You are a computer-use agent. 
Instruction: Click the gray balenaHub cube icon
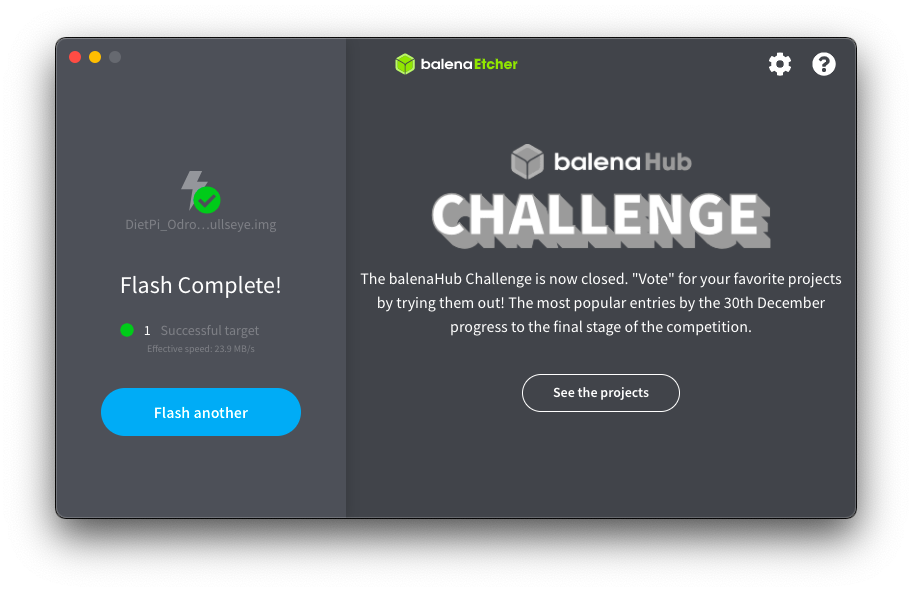coord(527,161)
